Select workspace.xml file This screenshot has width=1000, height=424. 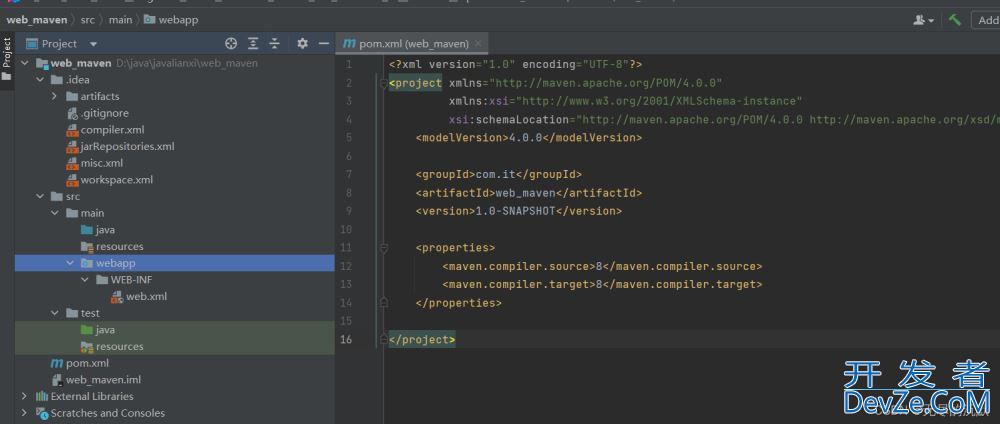tap(110, 180)
